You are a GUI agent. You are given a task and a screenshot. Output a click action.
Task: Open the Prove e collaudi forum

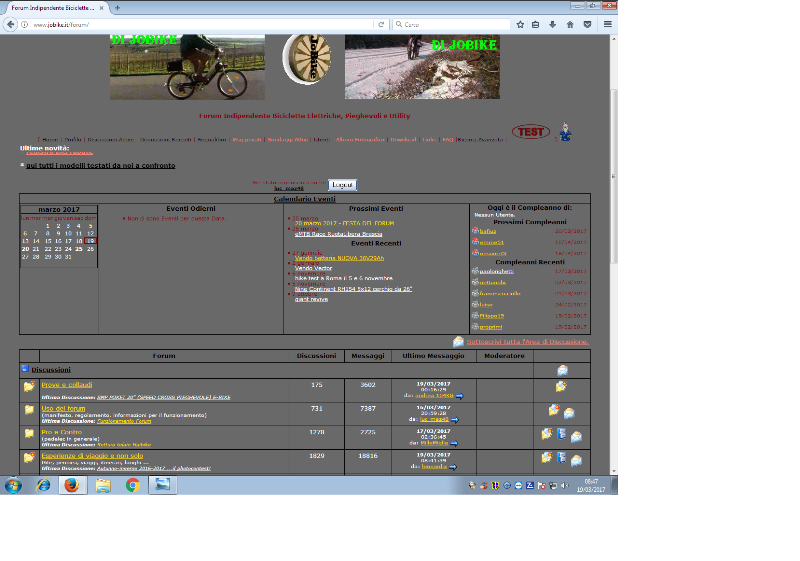(67, 385)
